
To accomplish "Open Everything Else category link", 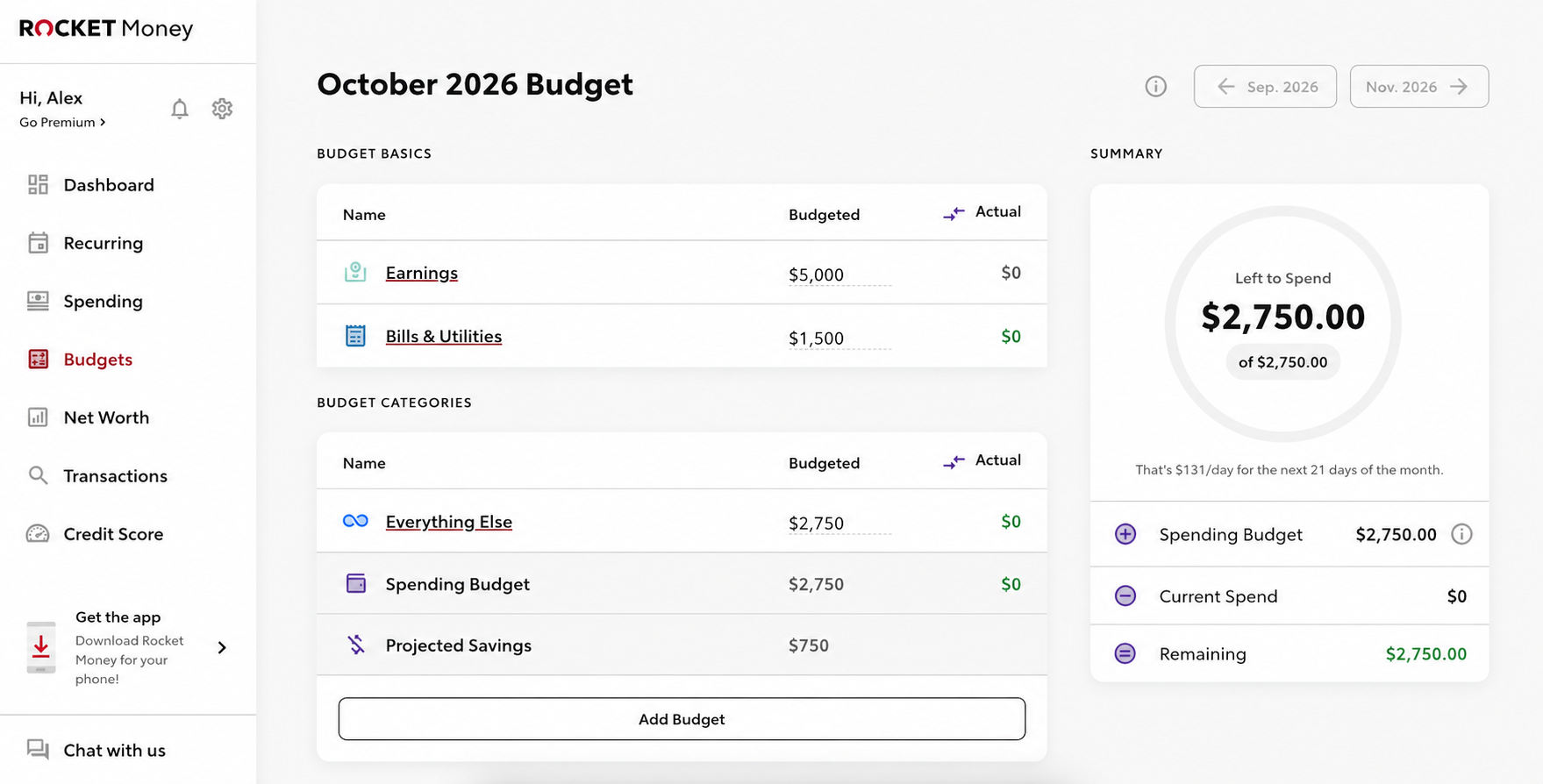I will (449, 521).
